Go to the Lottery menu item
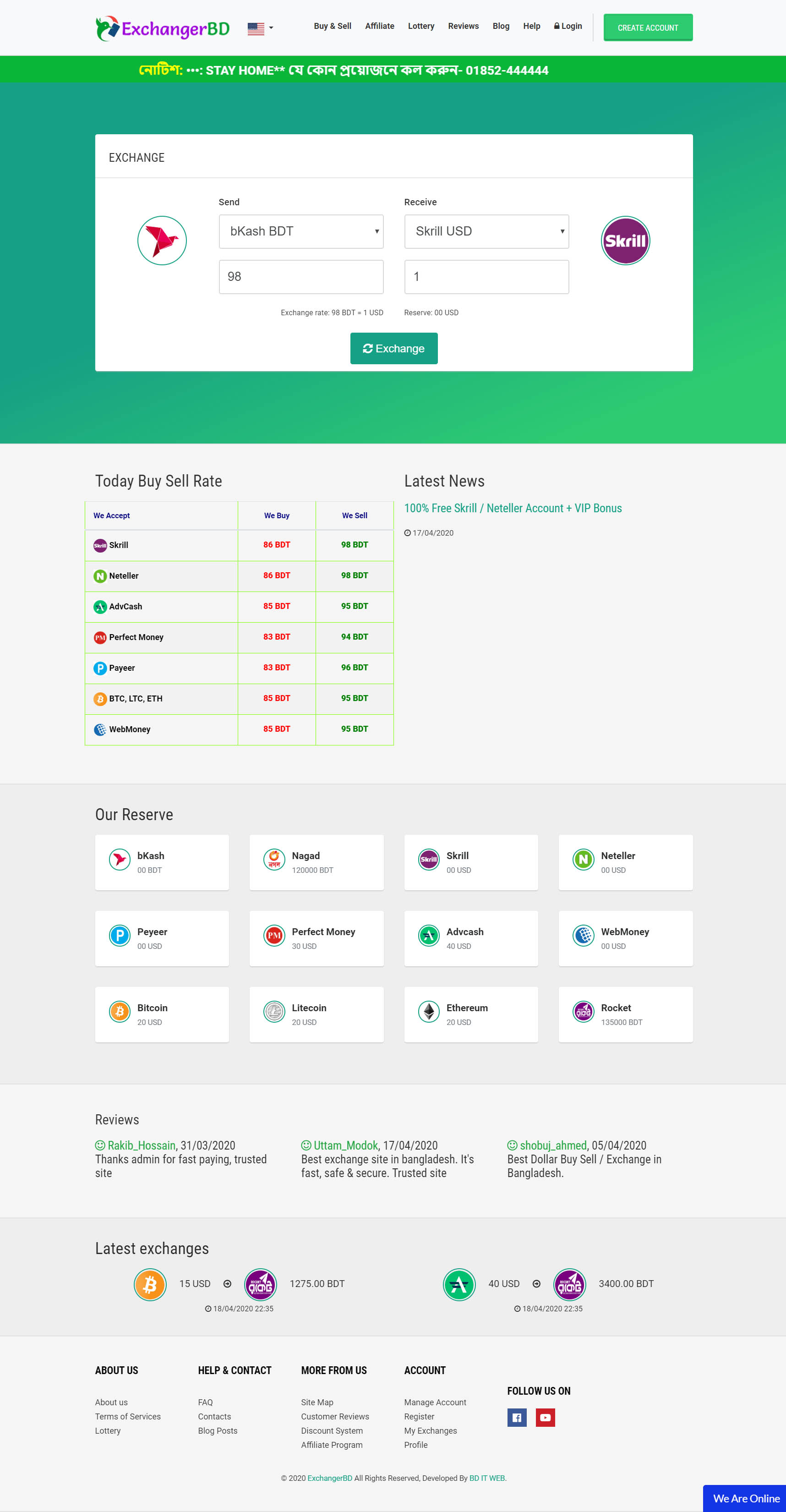The height and width of the screenshot is (1512, 786). (x=420, y=27)
